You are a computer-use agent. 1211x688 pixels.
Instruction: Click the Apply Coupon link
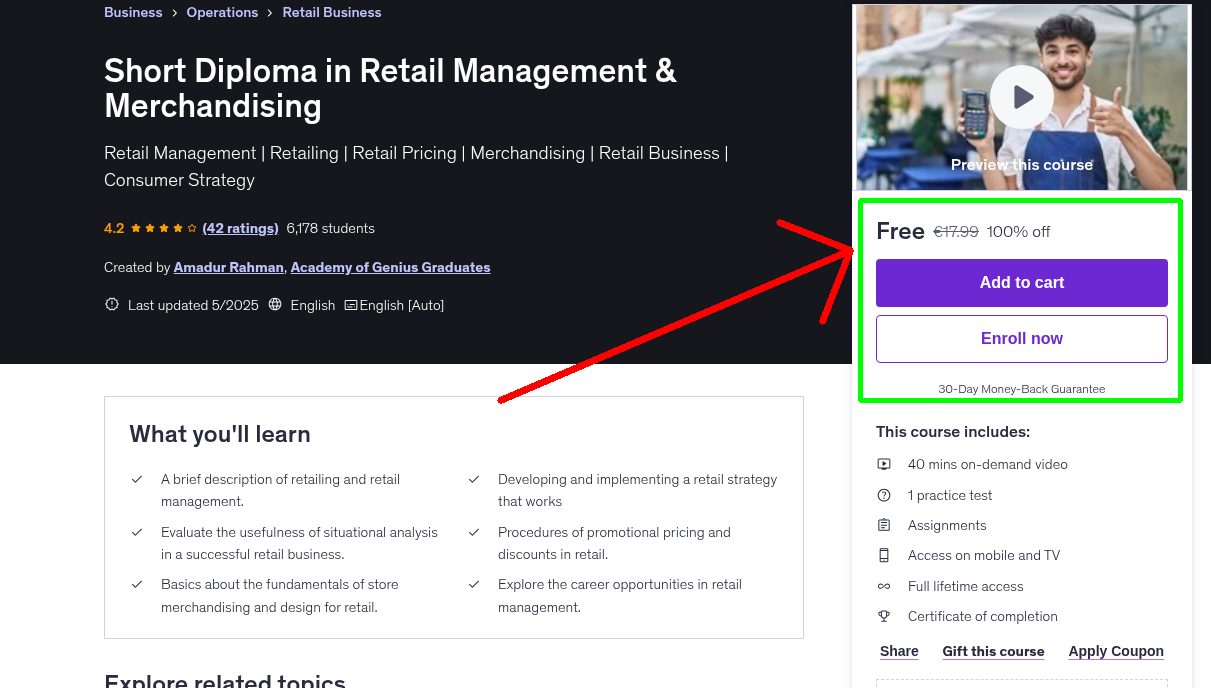(1115, 651)
